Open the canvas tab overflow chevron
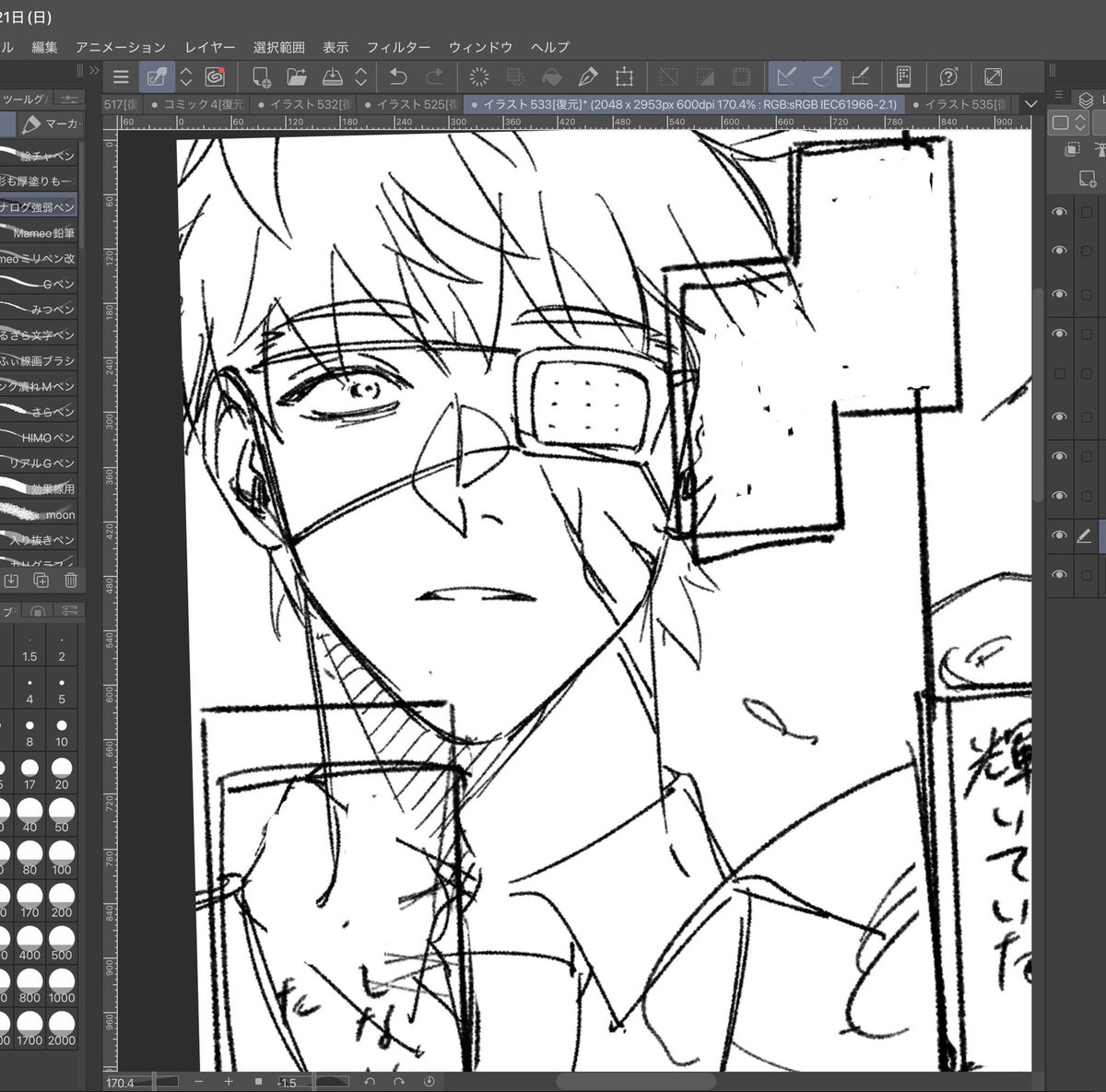The image size is (1106, 1092). 1030,104
